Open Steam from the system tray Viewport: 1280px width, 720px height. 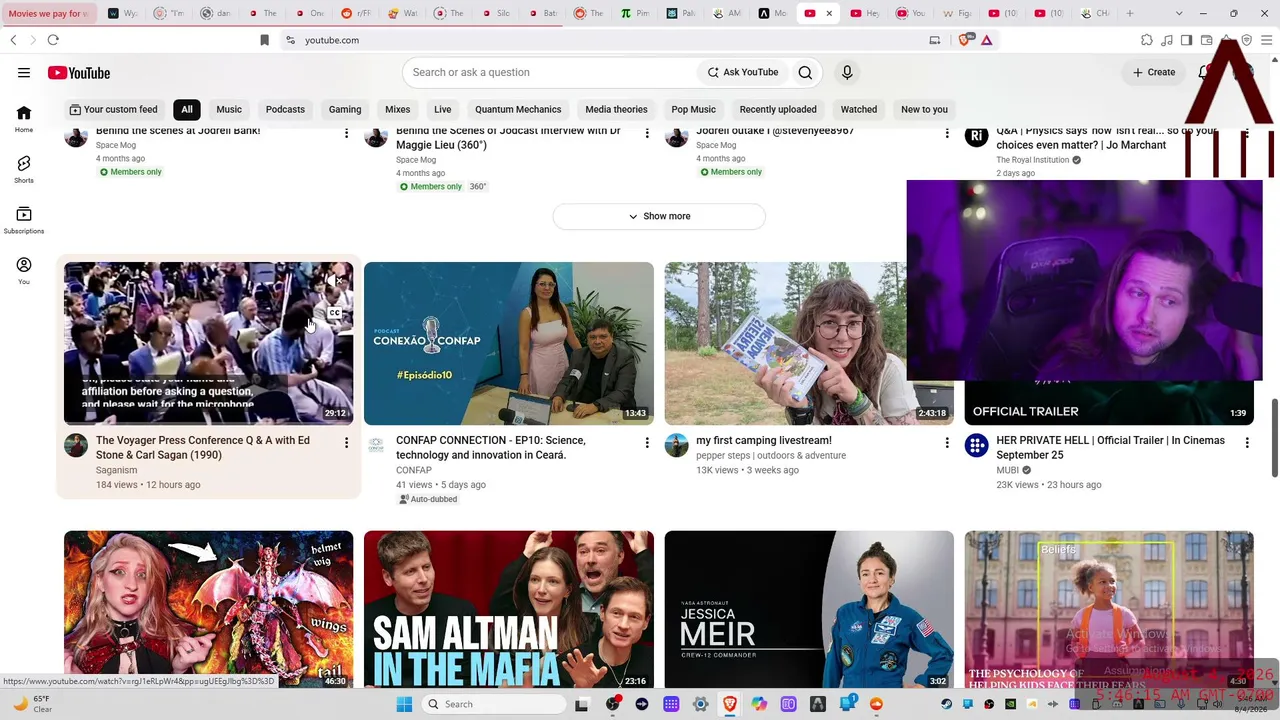click(946, 704)
